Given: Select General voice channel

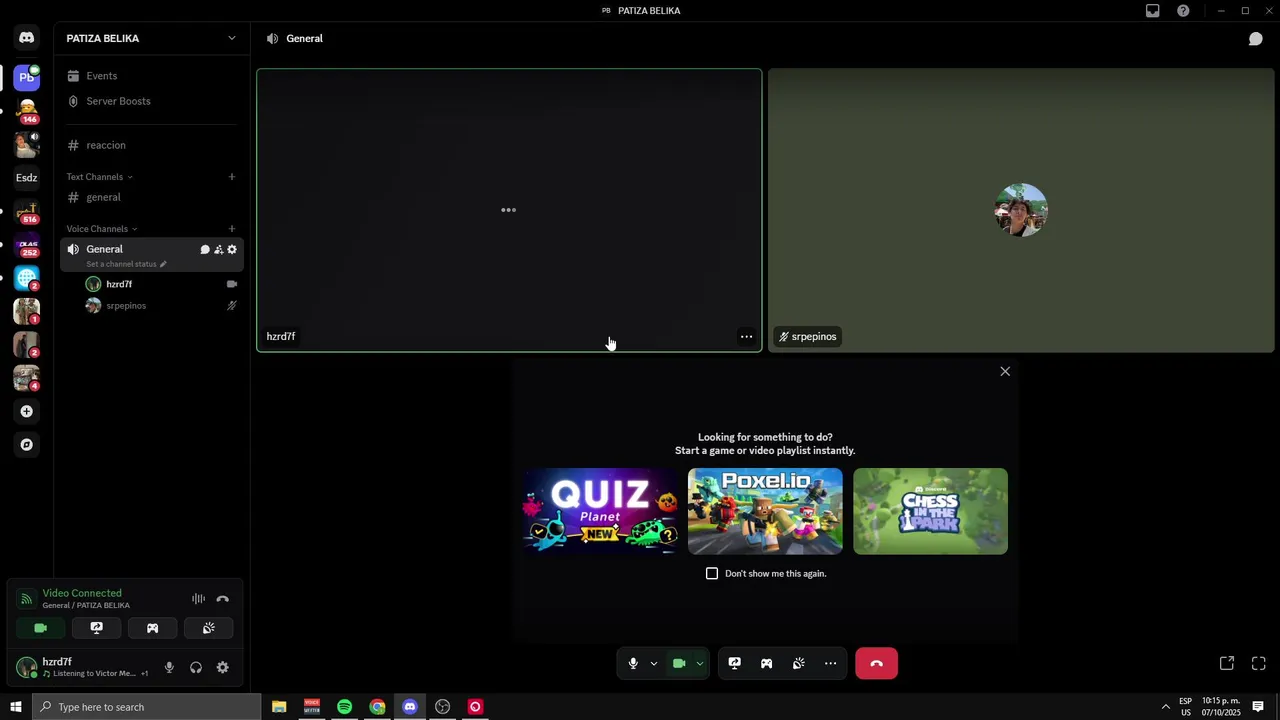Looking at the screenshot, I should tap(104, 249).
